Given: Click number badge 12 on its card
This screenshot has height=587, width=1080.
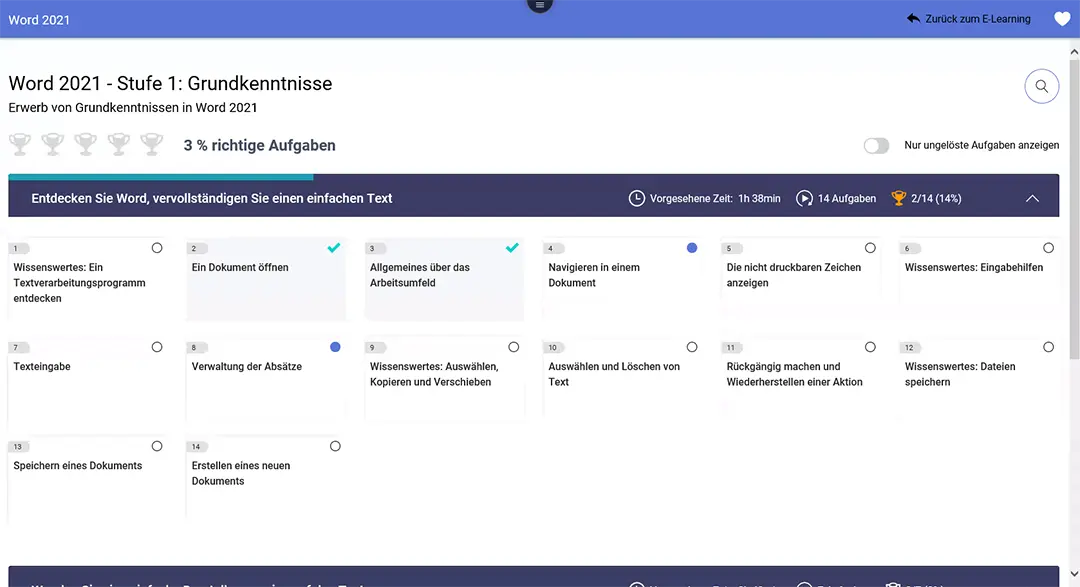Looking at the screenshot, I should pyautogui.click(x=909, y=348).
